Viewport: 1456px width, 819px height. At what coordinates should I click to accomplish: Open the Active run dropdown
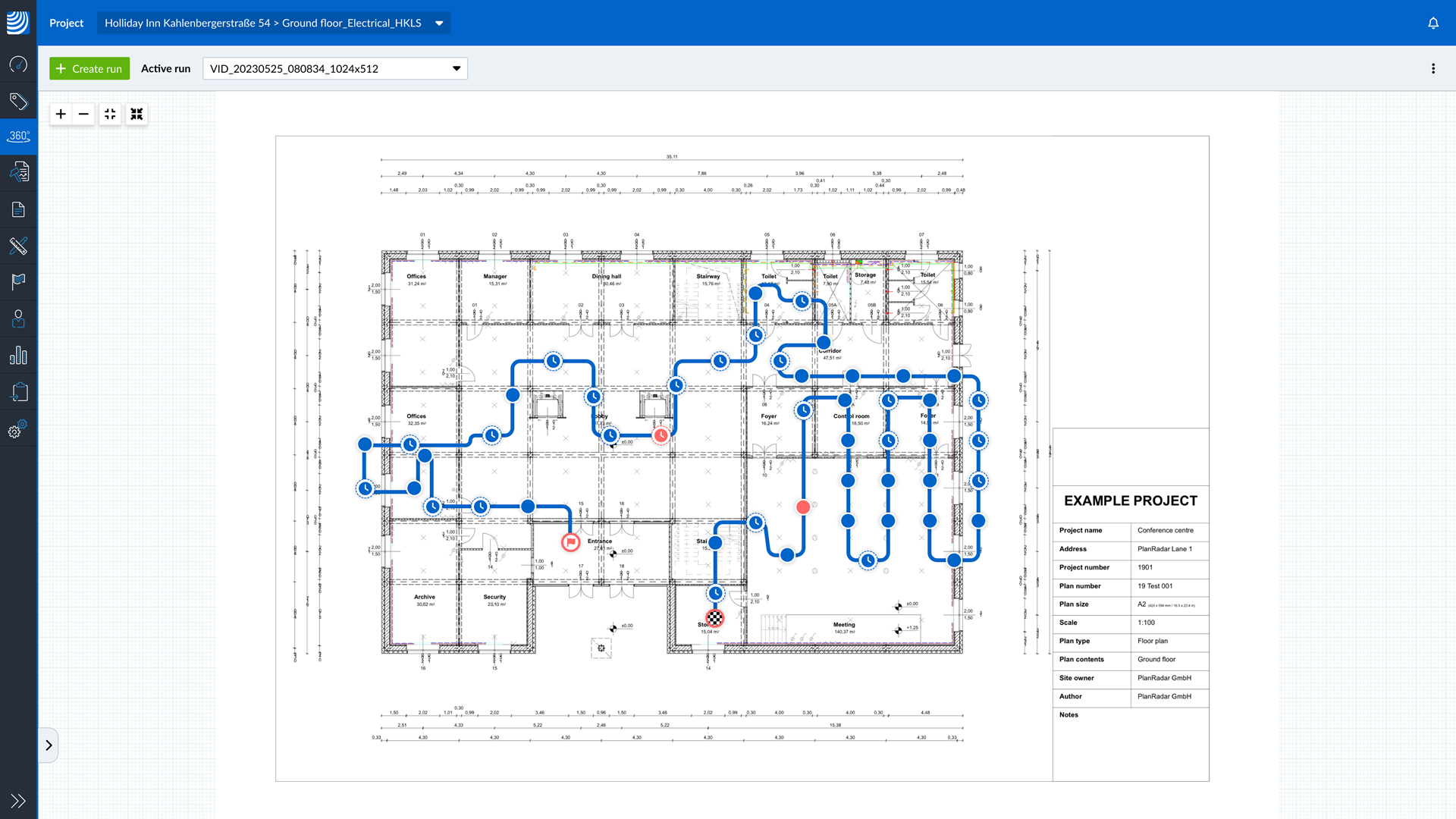click(334, 68)
